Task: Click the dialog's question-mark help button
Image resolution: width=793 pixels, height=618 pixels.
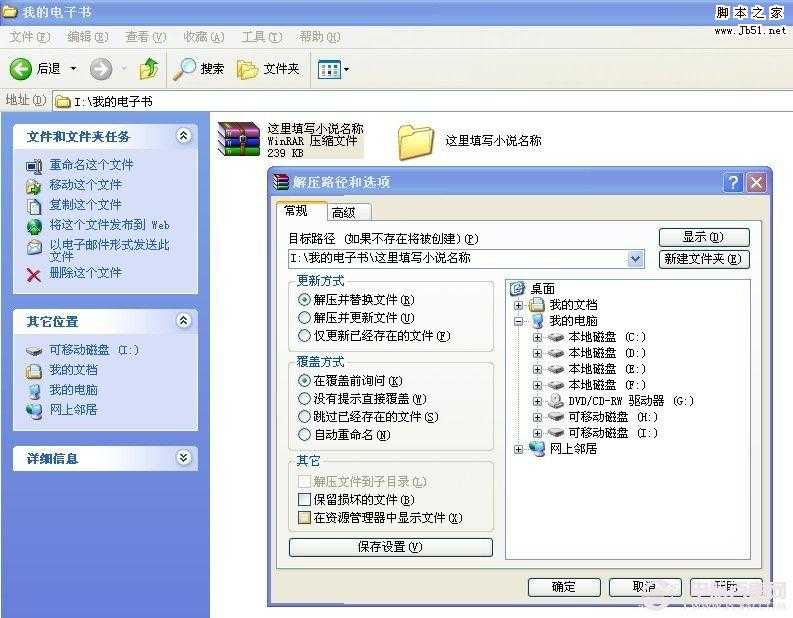Action: click(733, 183)
